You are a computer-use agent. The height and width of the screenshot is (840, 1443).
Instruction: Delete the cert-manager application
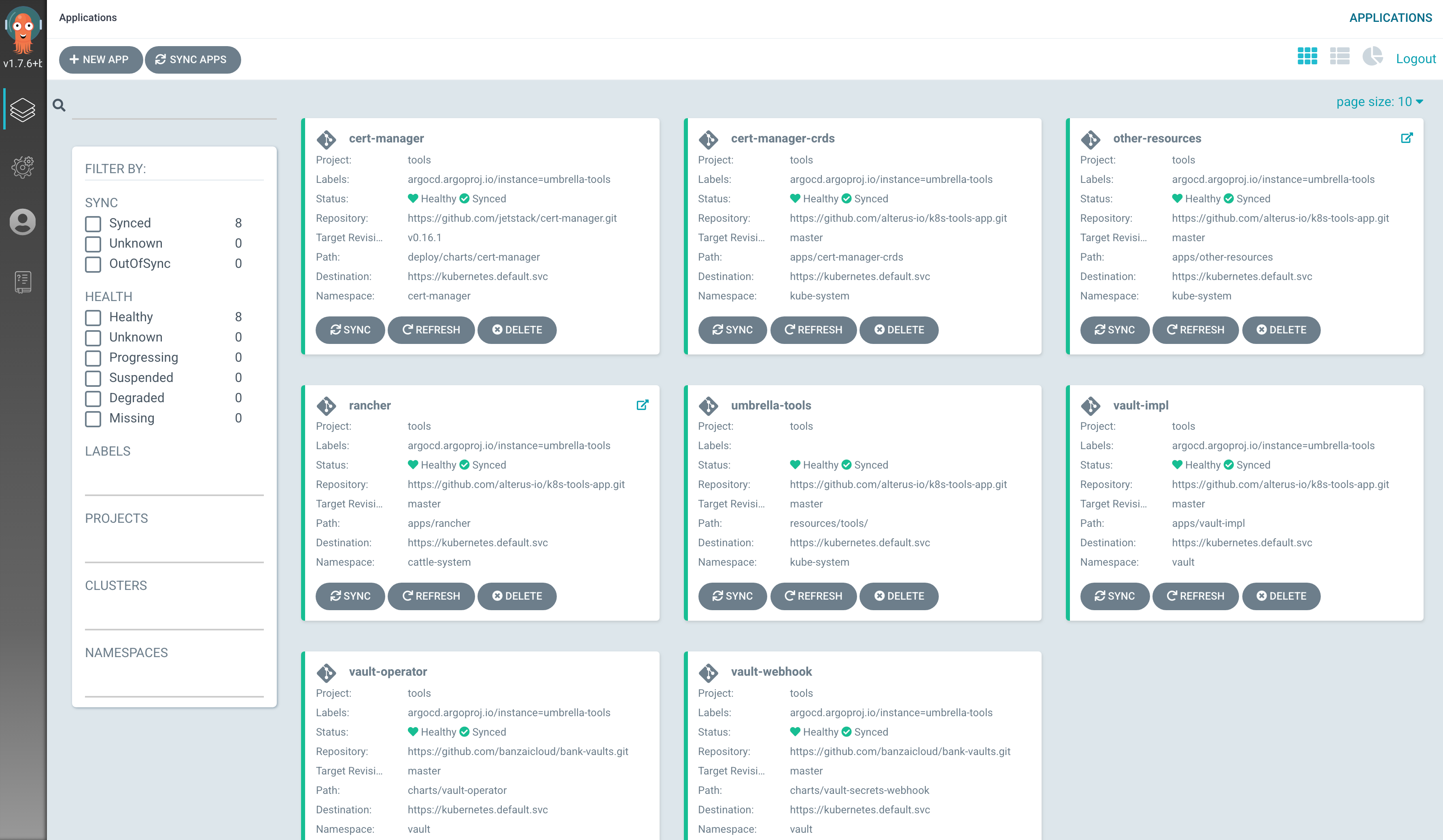tap(516, 330)
